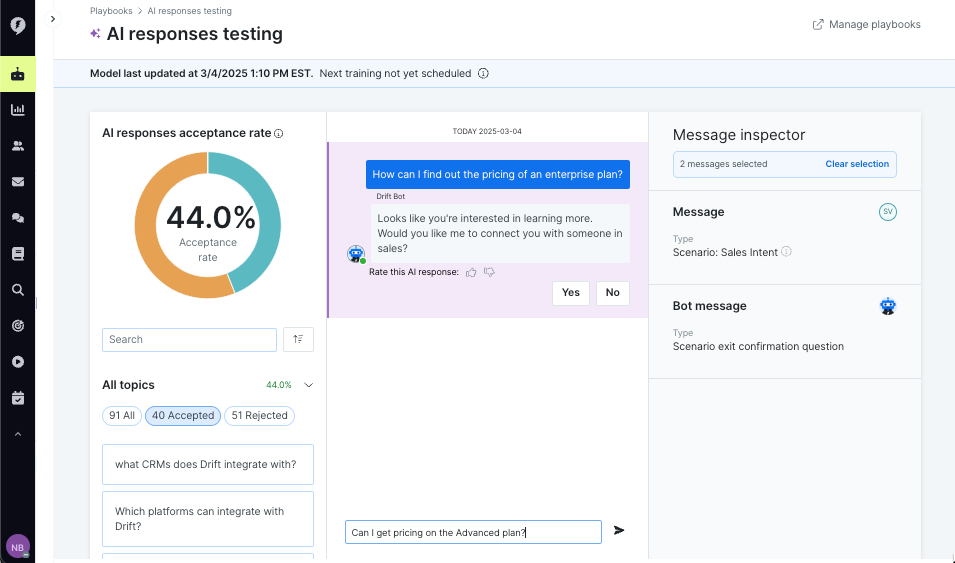955x563 pixels.
Task: Expand the navigation panel arrow
Action: [53, 19]
